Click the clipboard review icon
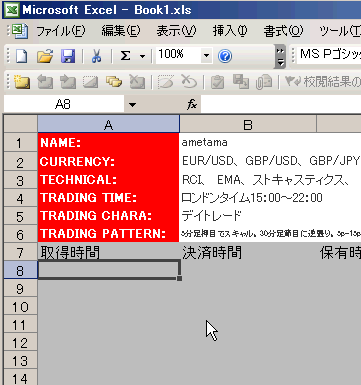 point(217,82)
